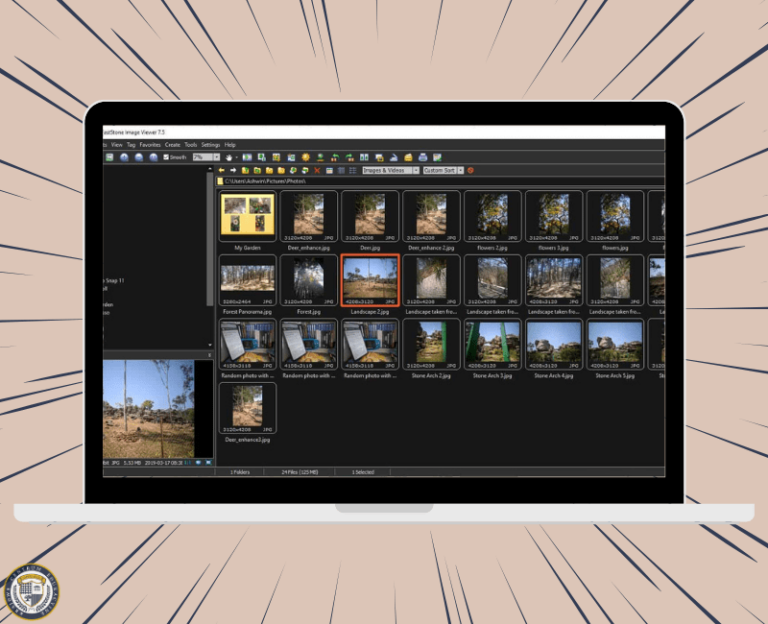Open the Tools menu

pyautogui.click(x=191, y=145)
